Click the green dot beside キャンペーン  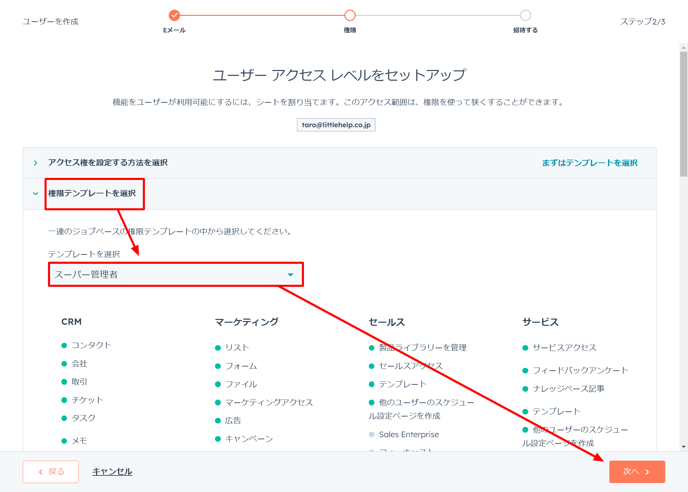click(x=218, y=439)
